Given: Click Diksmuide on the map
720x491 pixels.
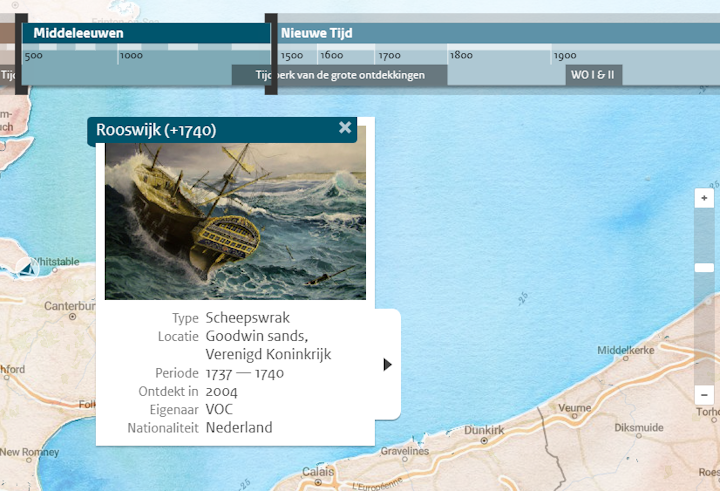Looking at the screenshot, I should [x=639, y=428].
